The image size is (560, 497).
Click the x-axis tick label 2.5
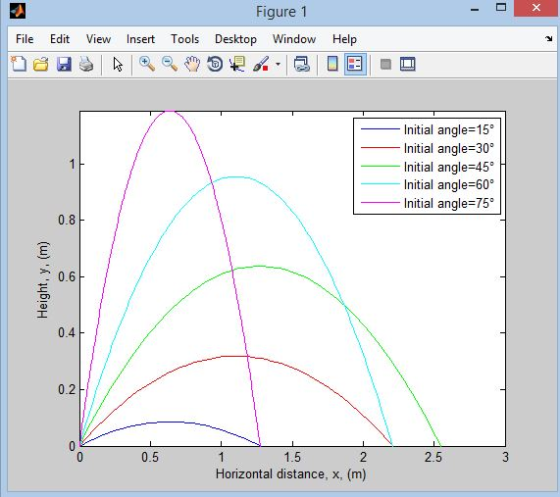434,457
